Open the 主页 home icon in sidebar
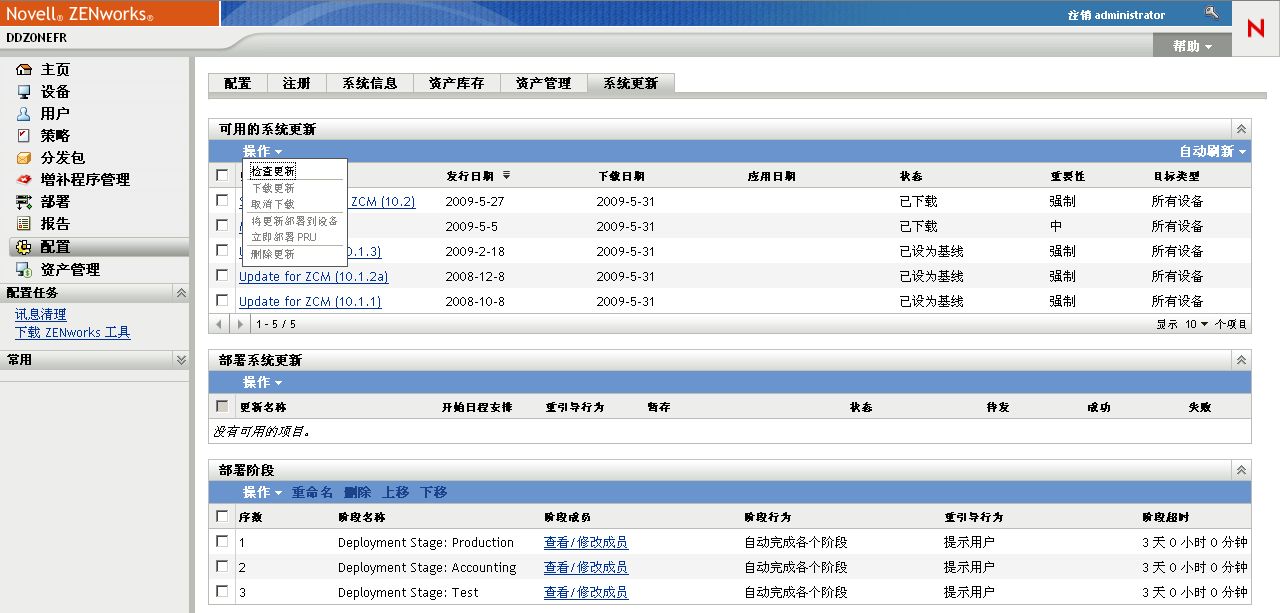Viewport: 1280px width, 613px height. (x=24, y=70)
